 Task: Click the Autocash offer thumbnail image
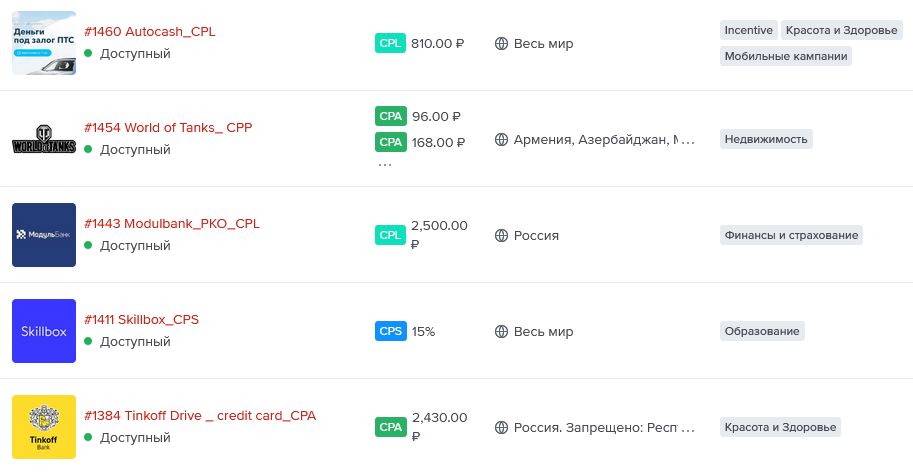pos(44,43)
